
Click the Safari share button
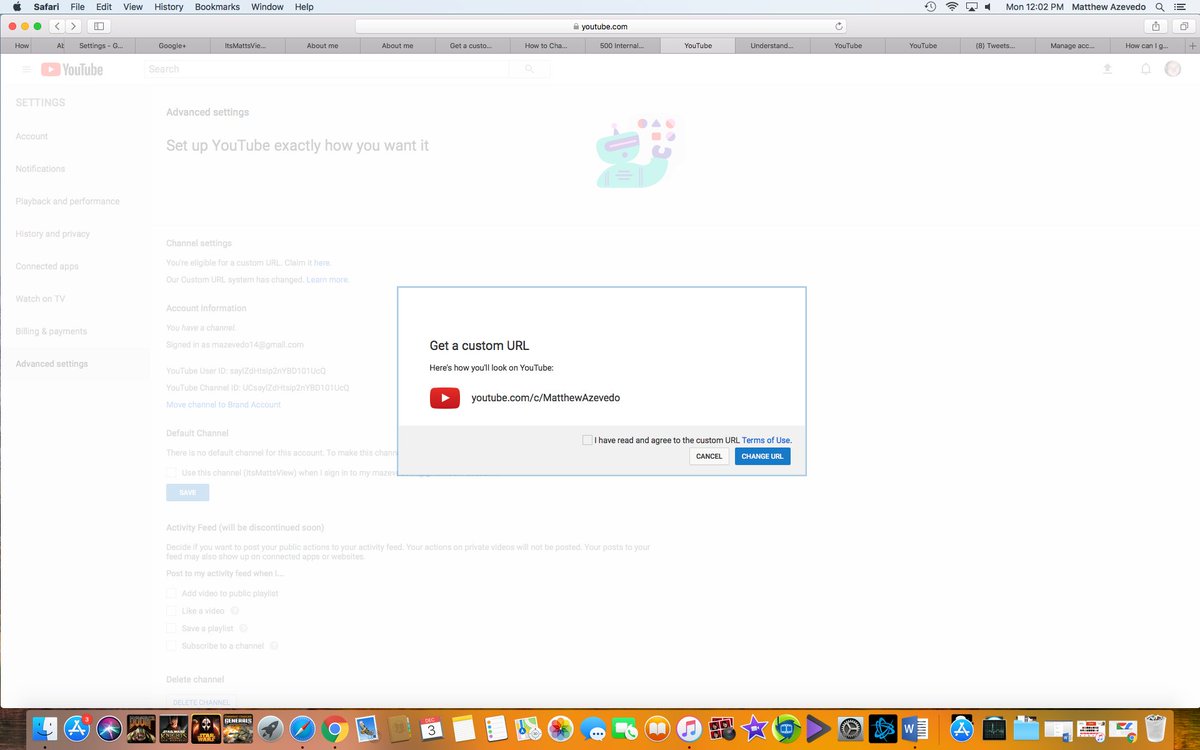(1156, 26)
